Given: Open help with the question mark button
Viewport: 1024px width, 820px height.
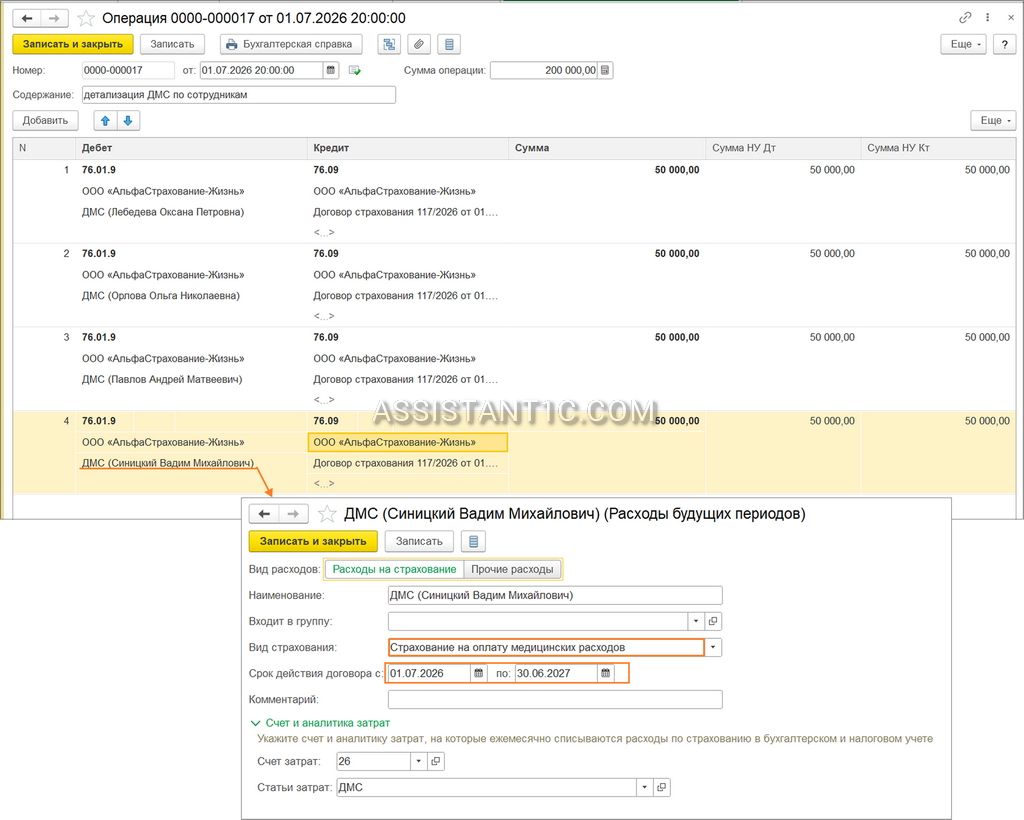Looking at the screenshot, I should [1004, 44].
